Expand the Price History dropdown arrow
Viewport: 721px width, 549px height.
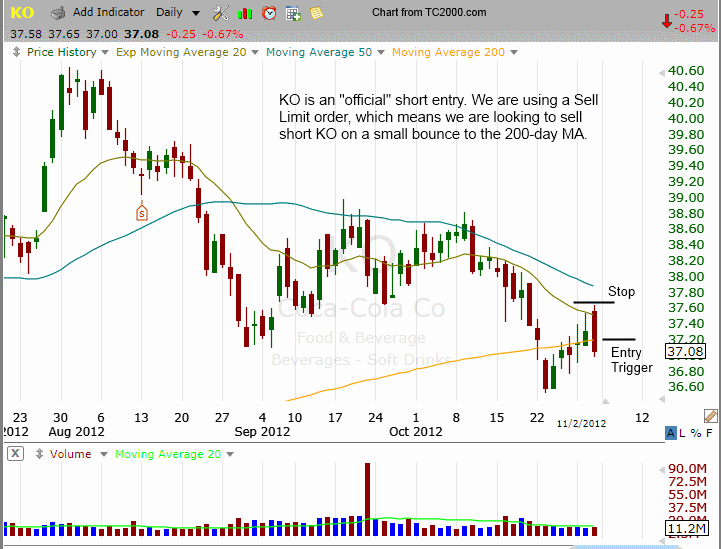click(x=105, y=52)
